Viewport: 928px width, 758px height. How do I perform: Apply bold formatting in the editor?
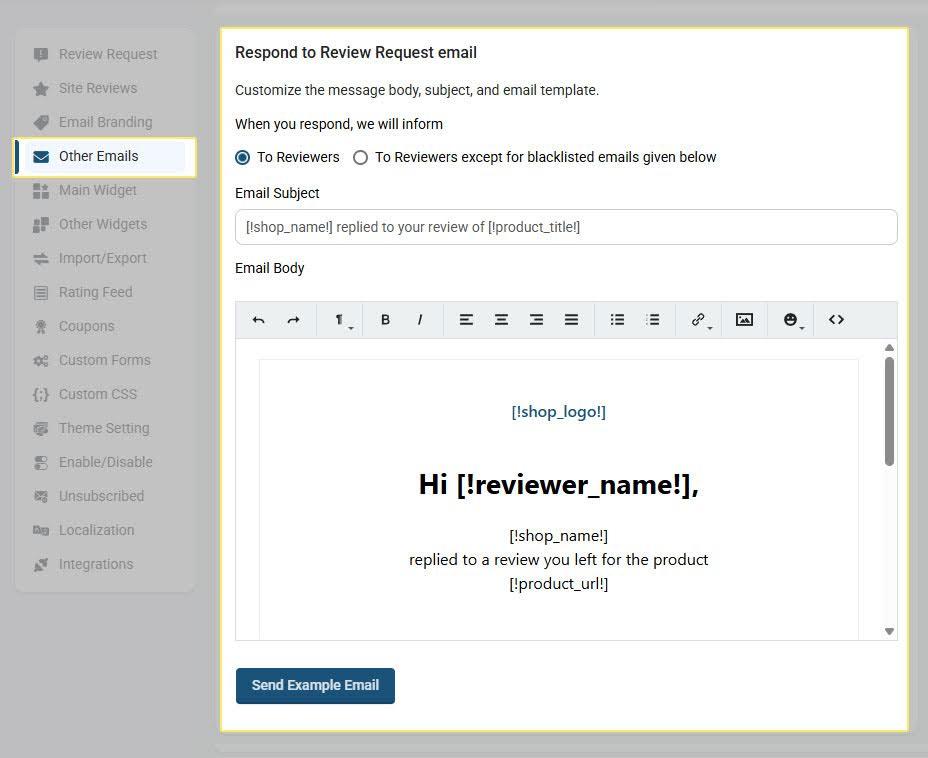[385, 319]
